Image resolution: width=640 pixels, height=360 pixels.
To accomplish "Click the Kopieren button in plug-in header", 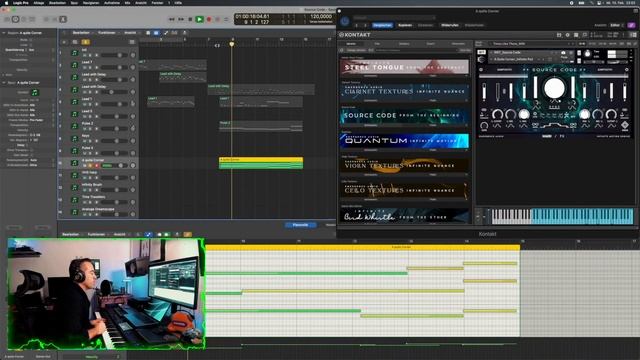I will (405, 25).
